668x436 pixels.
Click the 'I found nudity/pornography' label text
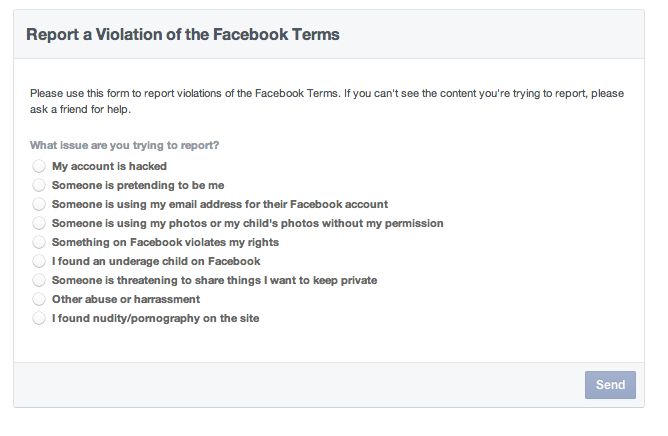tap(156, 318)
